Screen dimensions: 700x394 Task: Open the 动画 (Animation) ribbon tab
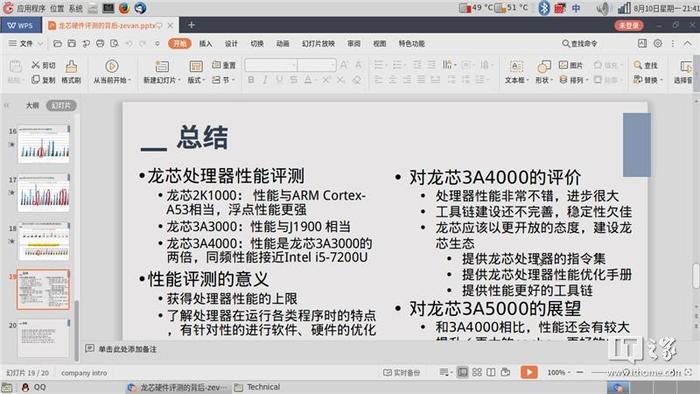283,44
